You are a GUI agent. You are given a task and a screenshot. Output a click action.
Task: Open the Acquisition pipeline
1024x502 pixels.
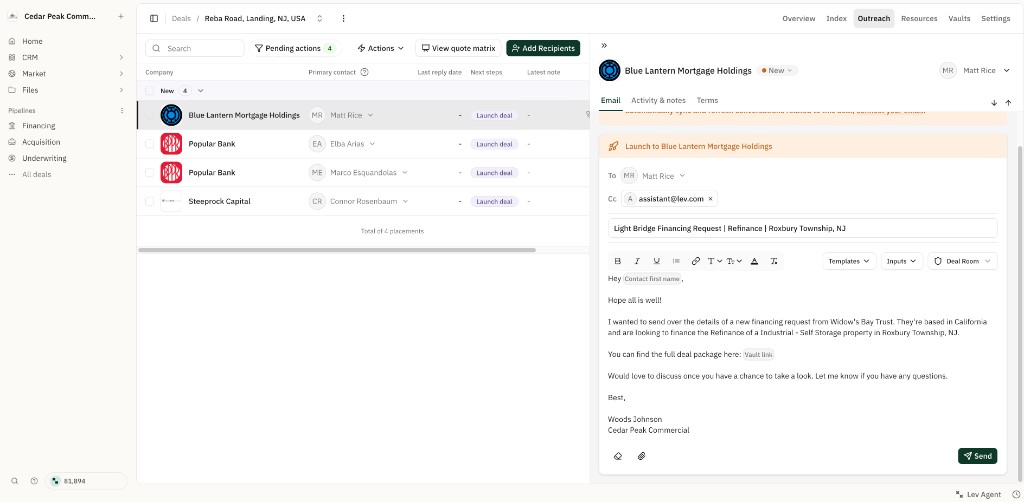(x=40, y=142)
